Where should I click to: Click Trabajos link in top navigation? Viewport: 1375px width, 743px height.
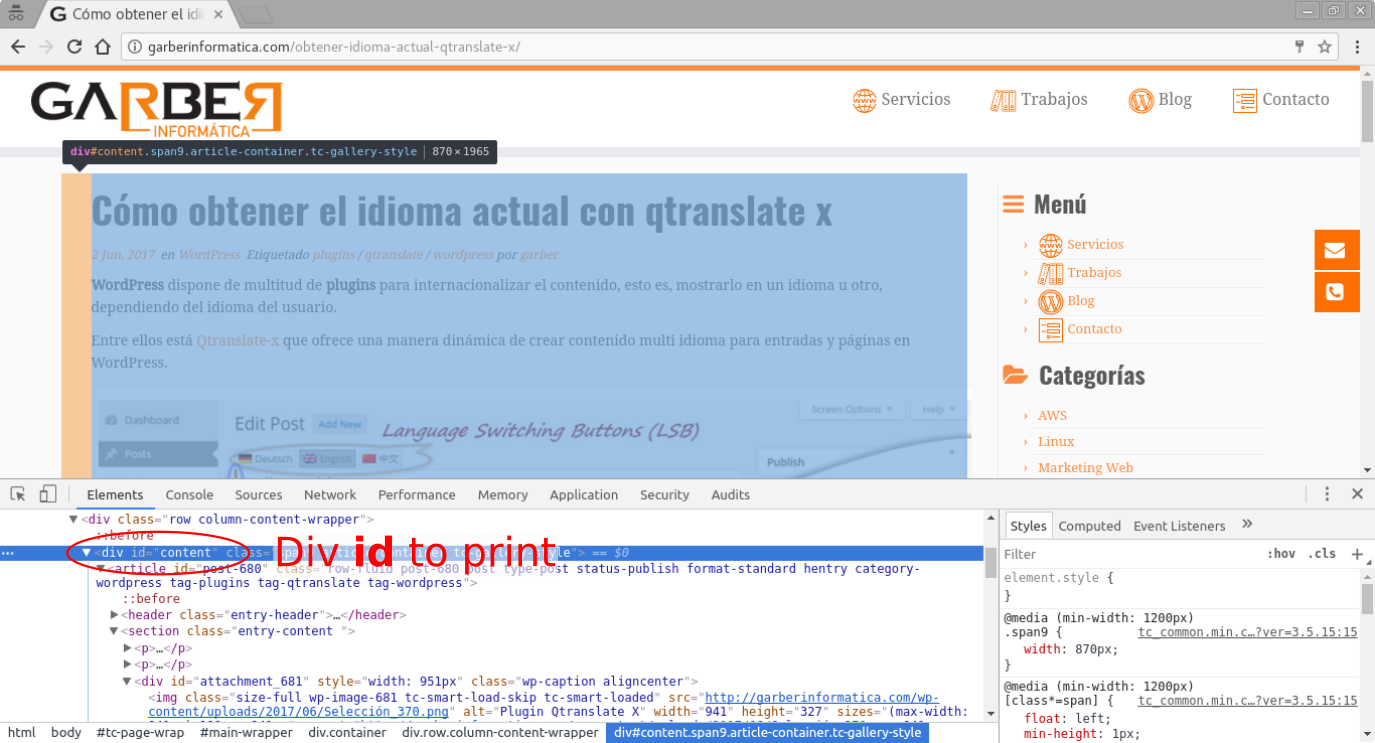pyautogui.click(x=1054, y=99)
